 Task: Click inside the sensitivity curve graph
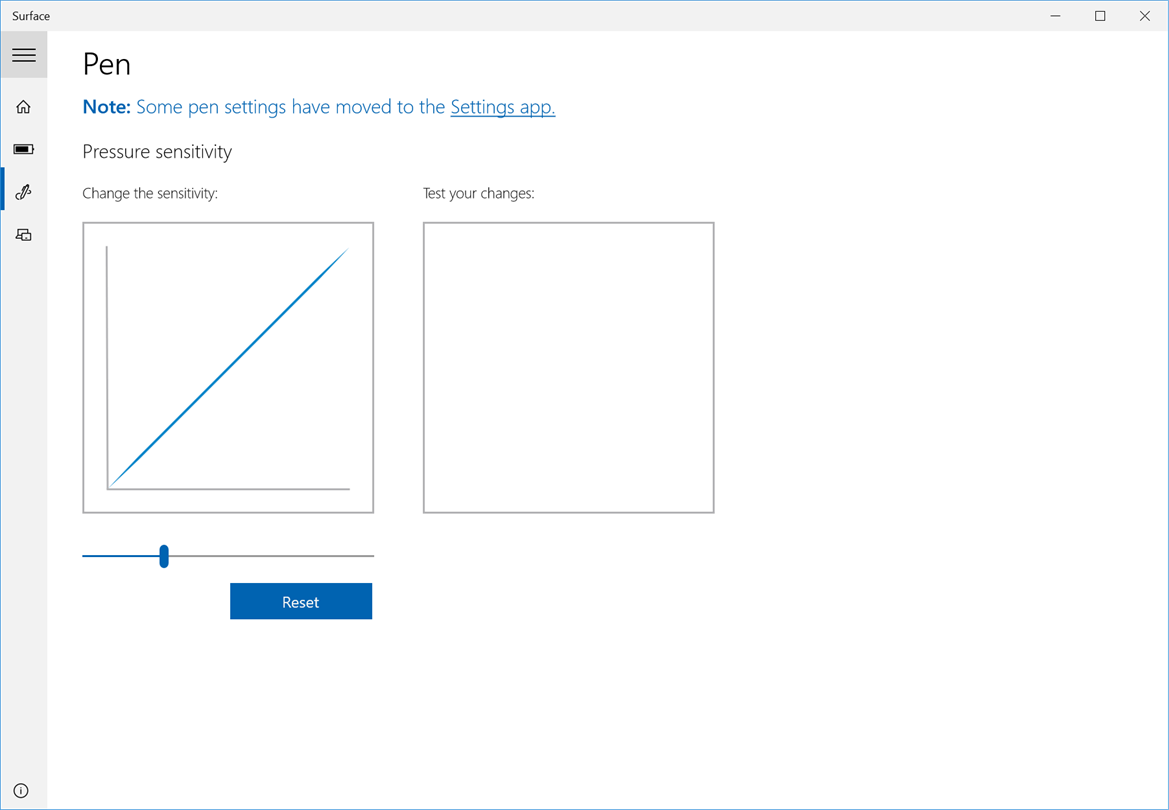click(x=228, y=368)
